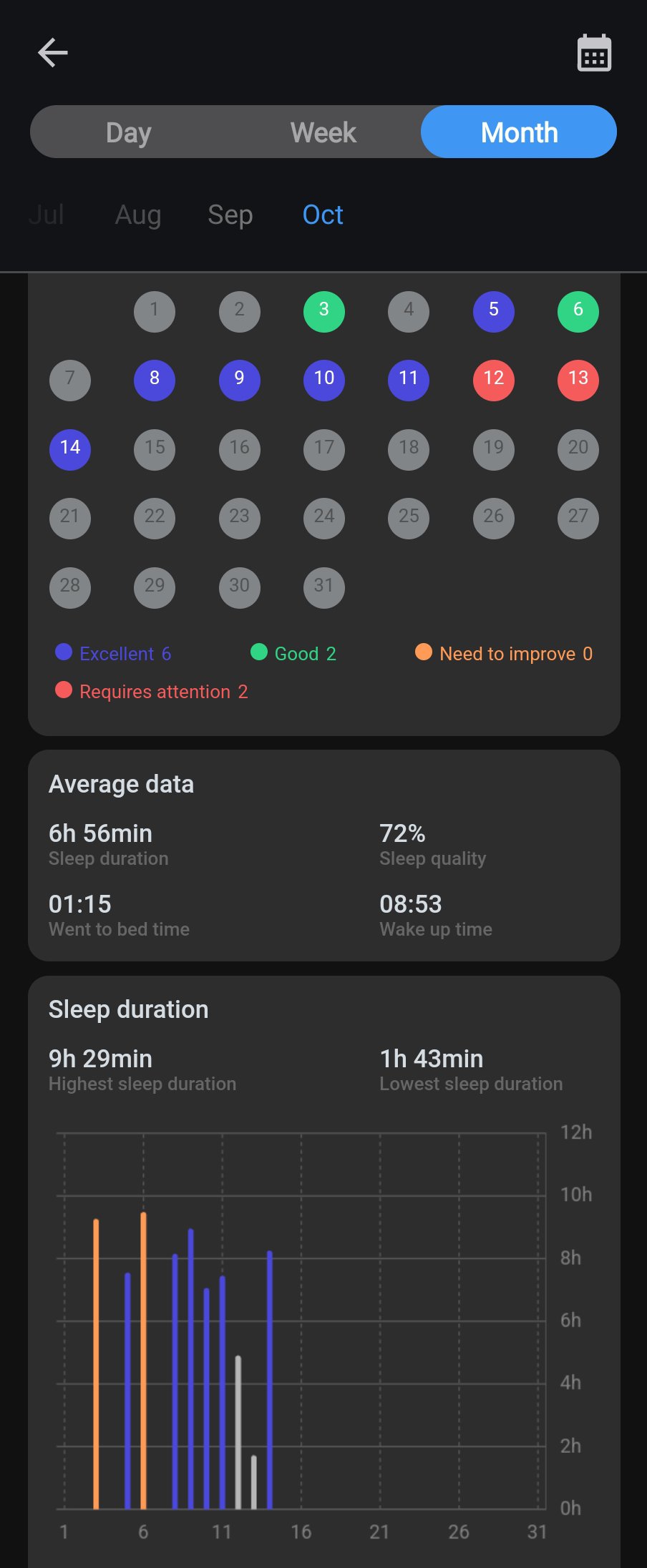Tap the Requires attention legend label
647x1568 pixels.
coord(155,692)
